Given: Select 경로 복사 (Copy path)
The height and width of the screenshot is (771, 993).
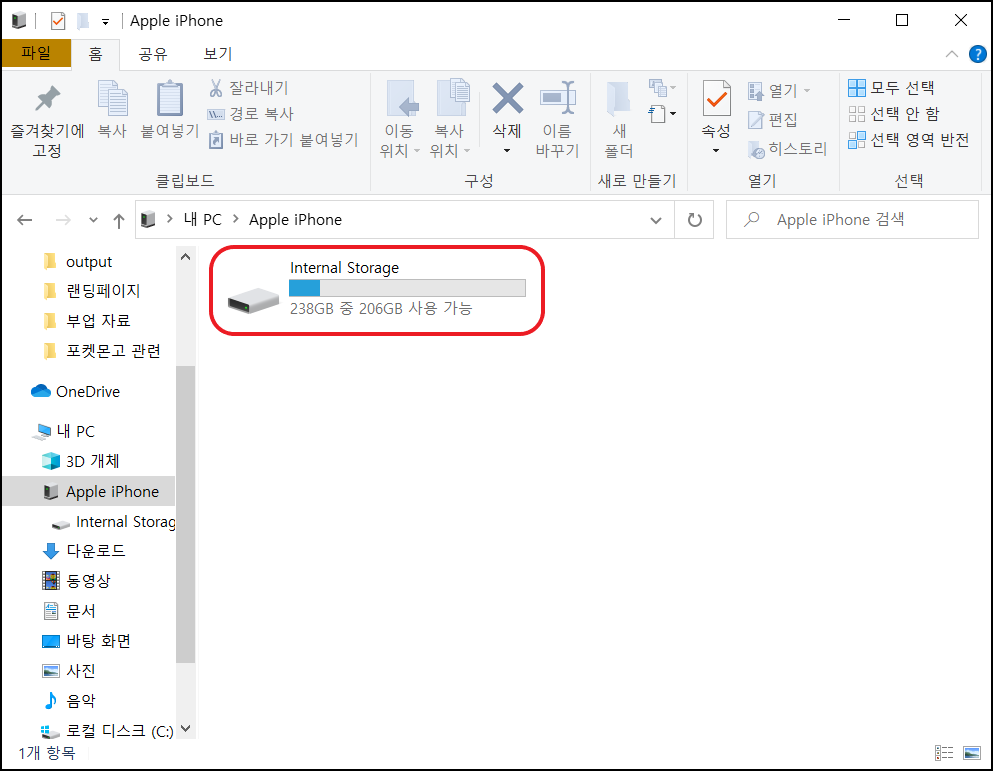Looking at the screenshot, I should pos(251,114).
